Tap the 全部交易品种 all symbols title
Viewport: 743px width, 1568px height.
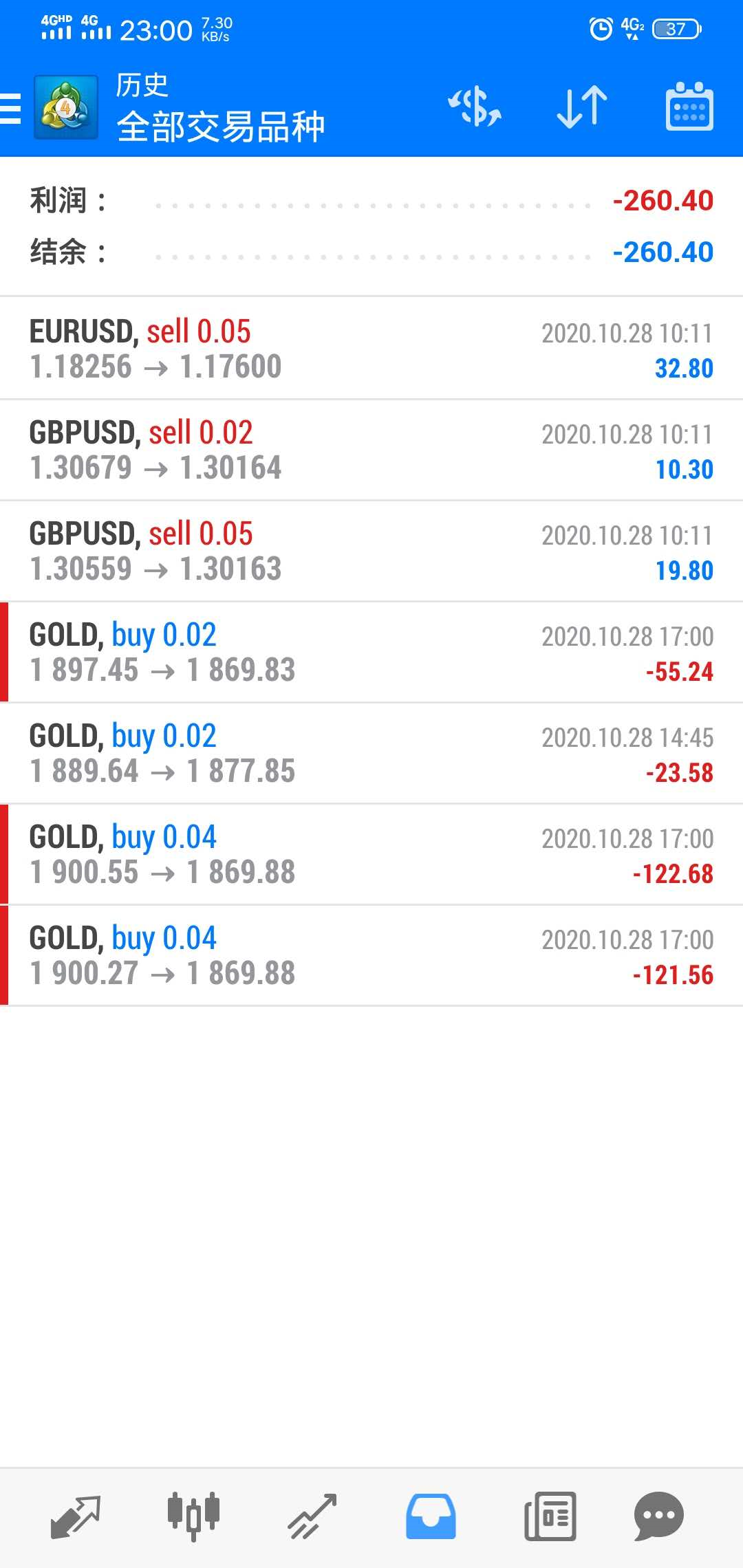coord(220,127)
